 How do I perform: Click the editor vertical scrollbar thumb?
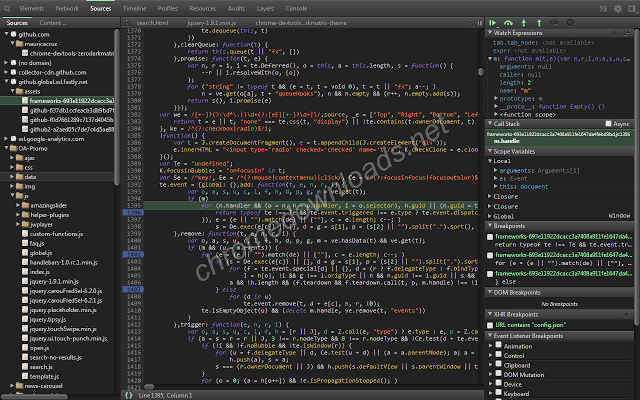[x=481, y=72]
